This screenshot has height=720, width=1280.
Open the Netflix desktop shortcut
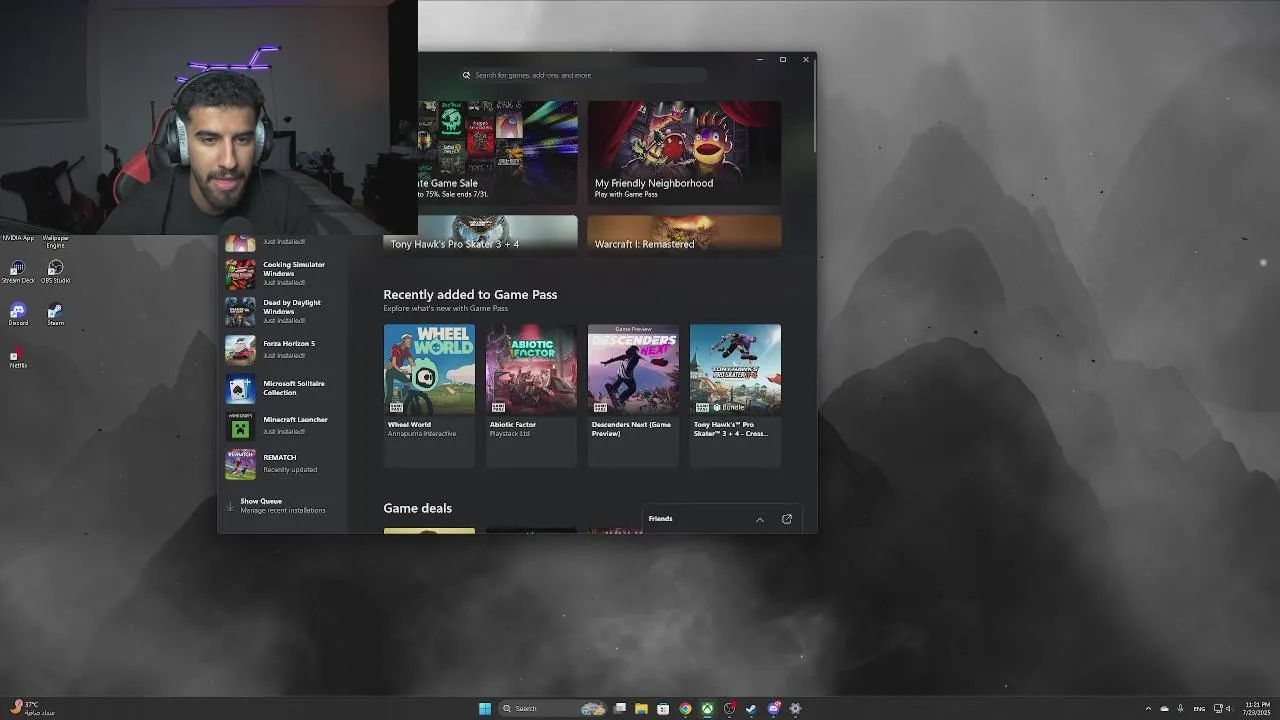18,357
